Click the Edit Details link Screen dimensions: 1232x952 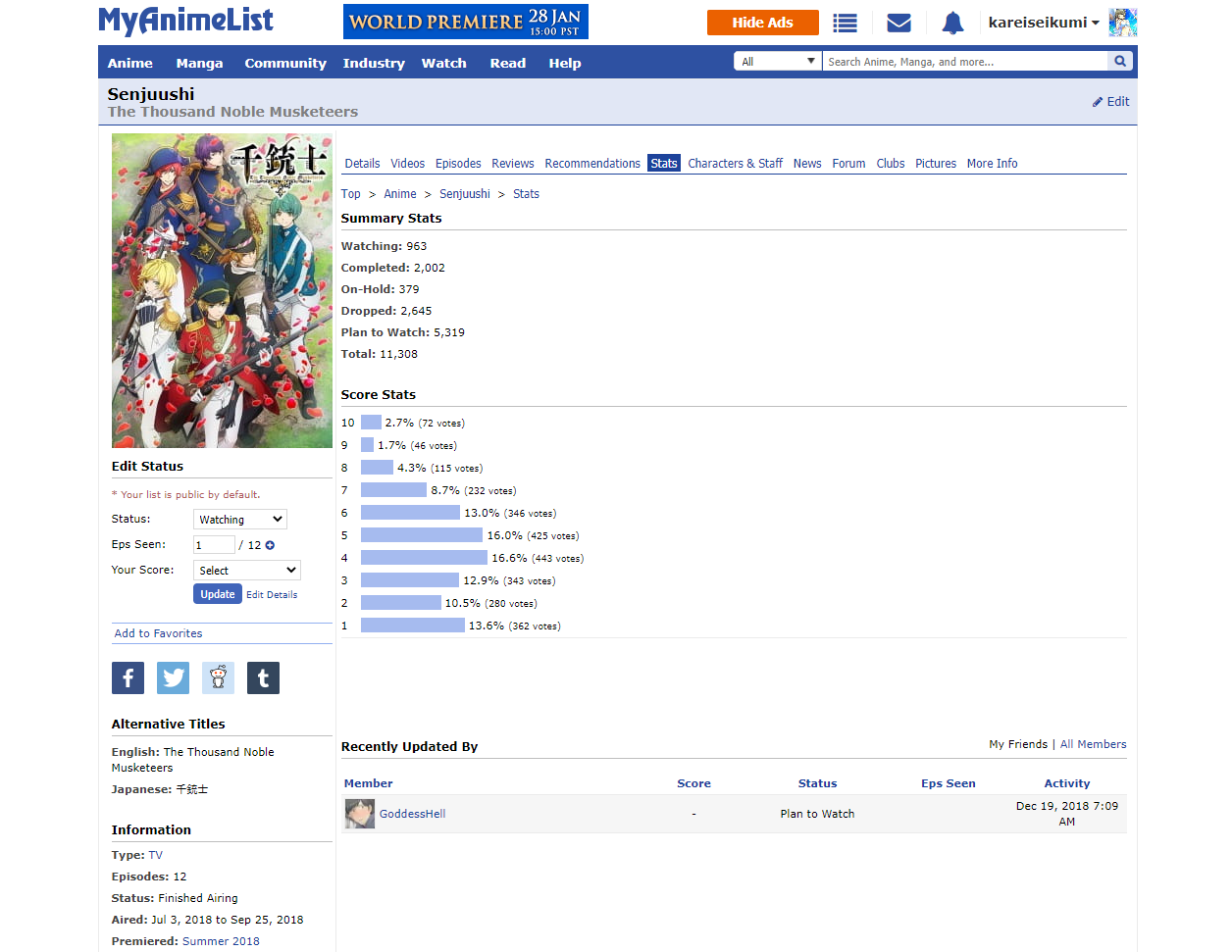tap(272, 595)
